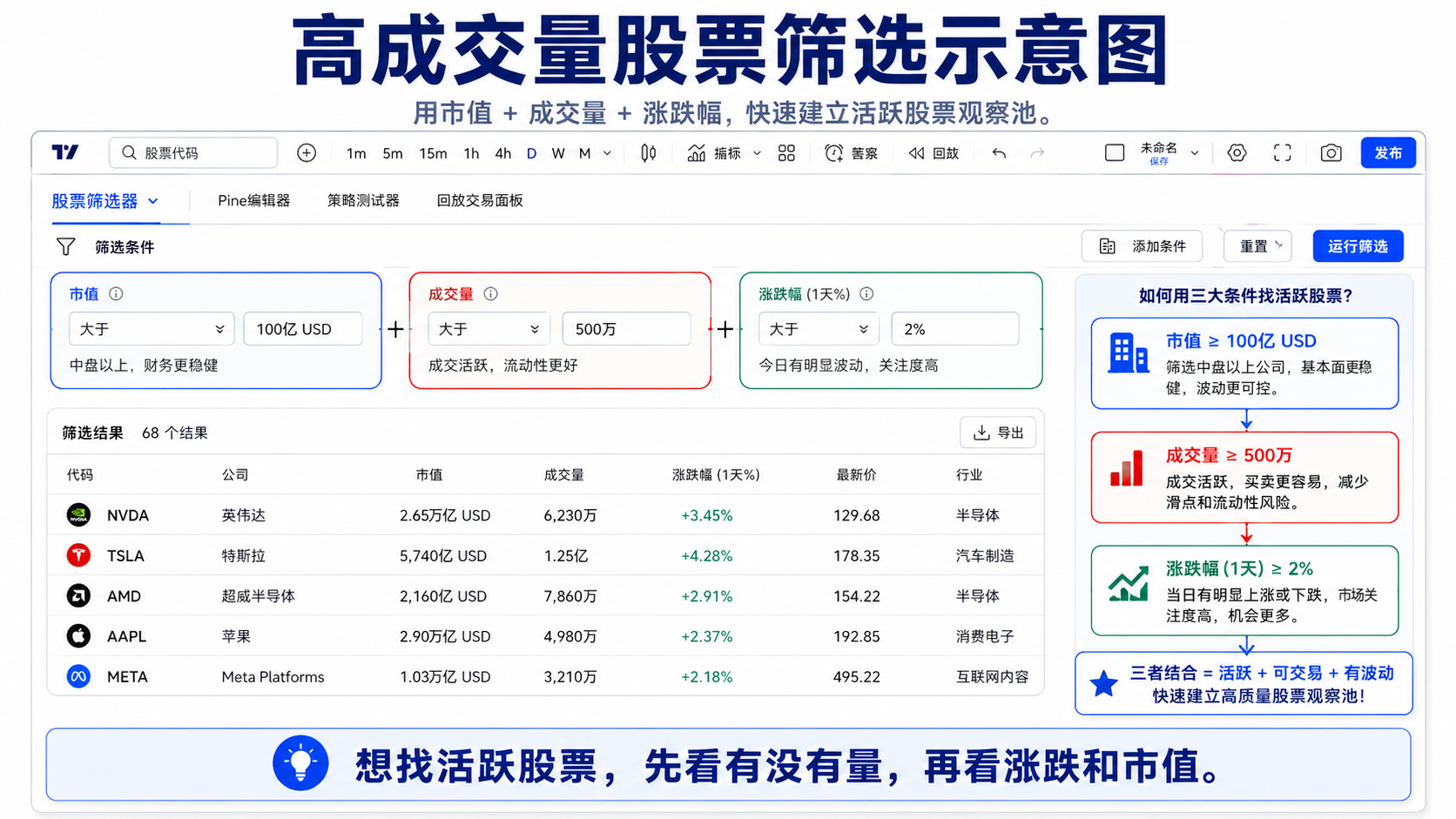Click the layout square icon near 未命名
Viewport: 1456px width, 819px height.
pos(1115,153)
